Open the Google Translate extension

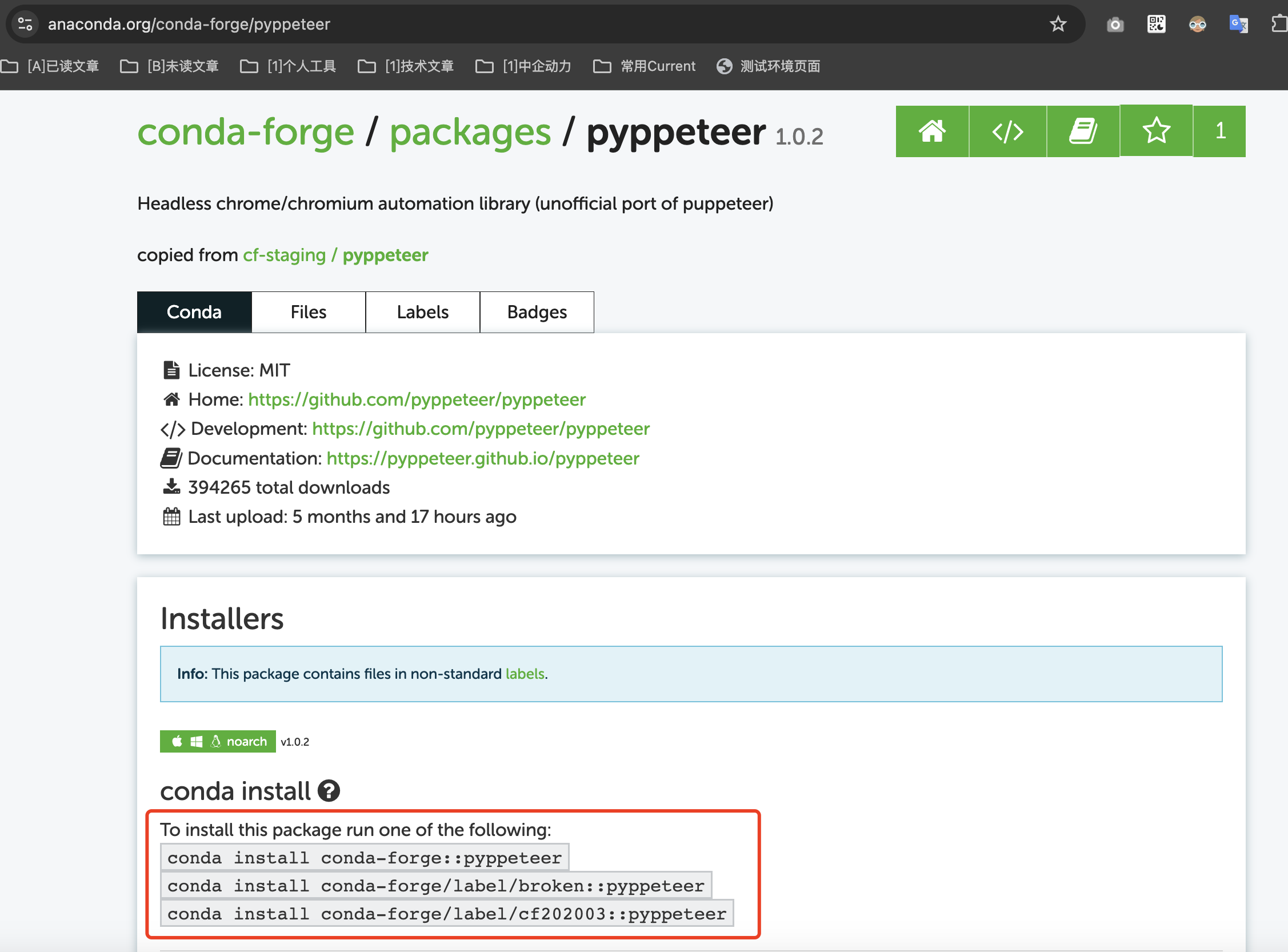[x=1238, y=24]
